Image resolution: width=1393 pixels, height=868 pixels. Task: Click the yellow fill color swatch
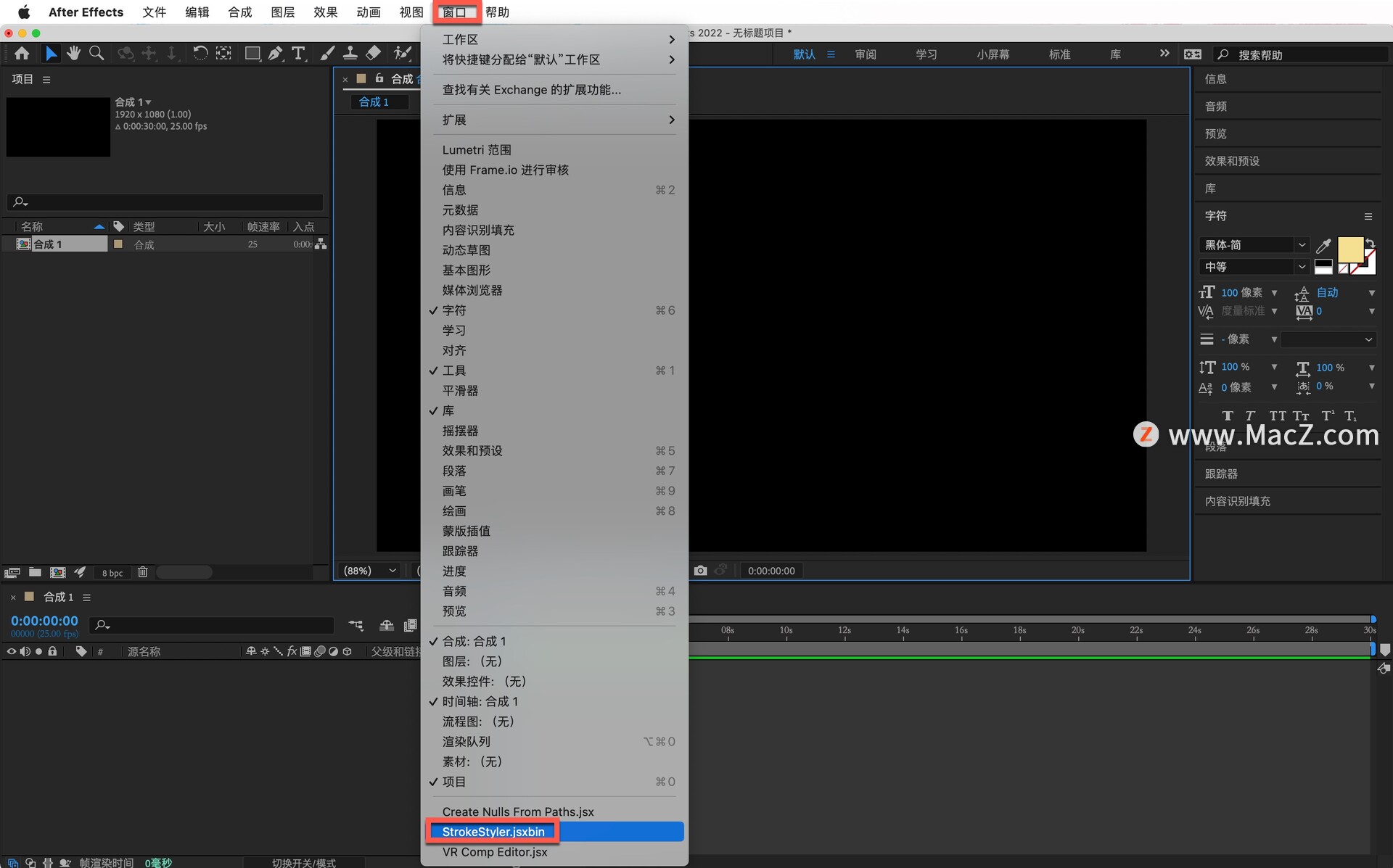tap(1349, 249)
